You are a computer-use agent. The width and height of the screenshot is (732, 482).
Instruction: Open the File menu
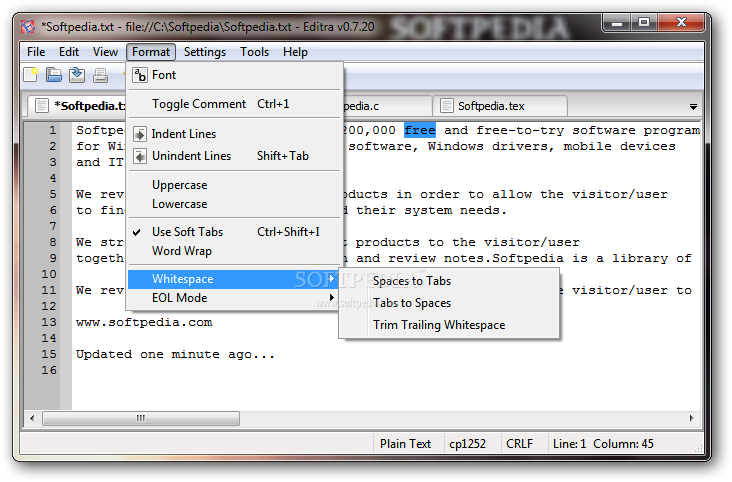[x=36, y=52]
